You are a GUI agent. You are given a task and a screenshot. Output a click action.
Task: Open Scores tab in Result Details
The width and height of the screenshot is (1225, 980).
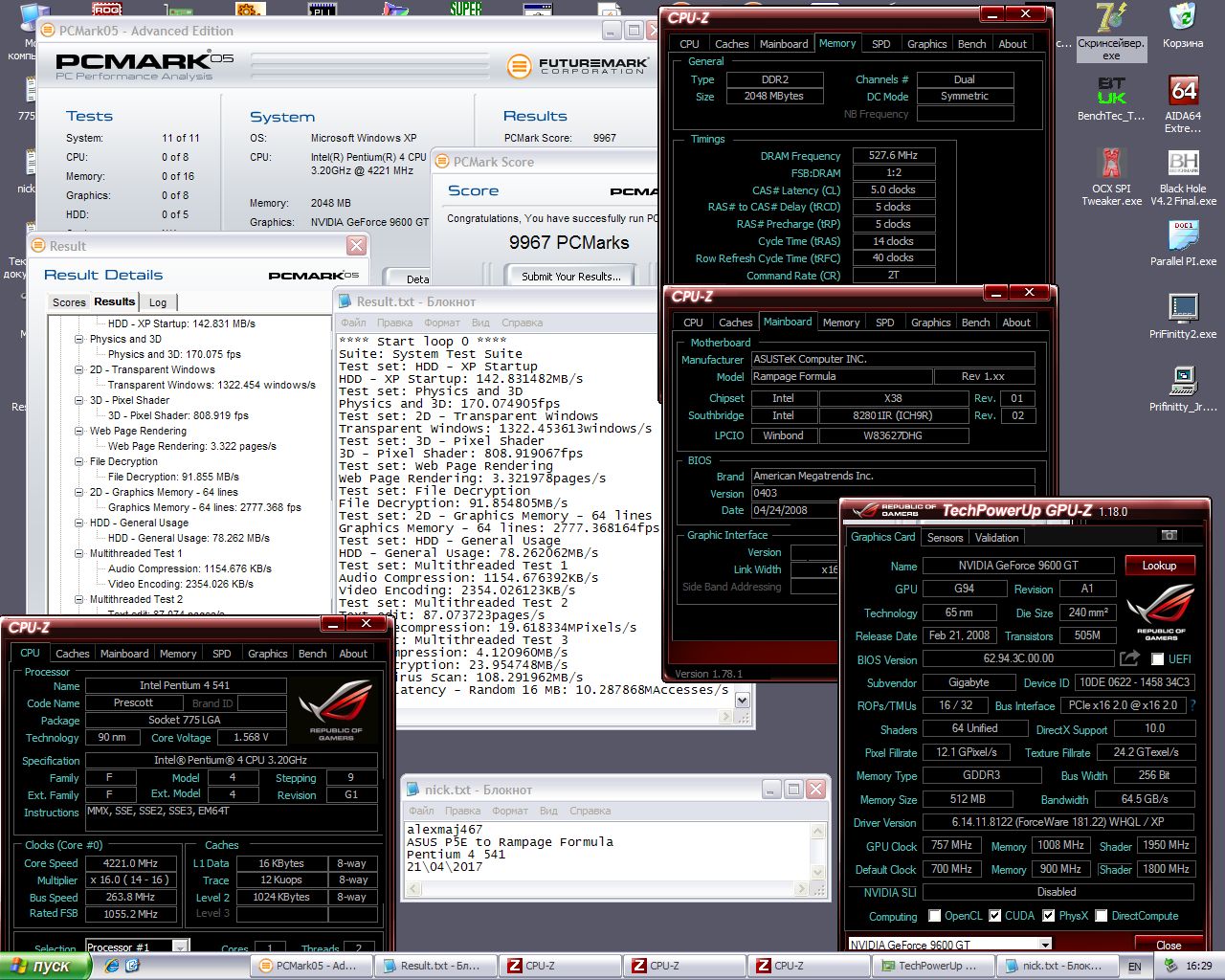pyautogui.click(x=69, y=302)
